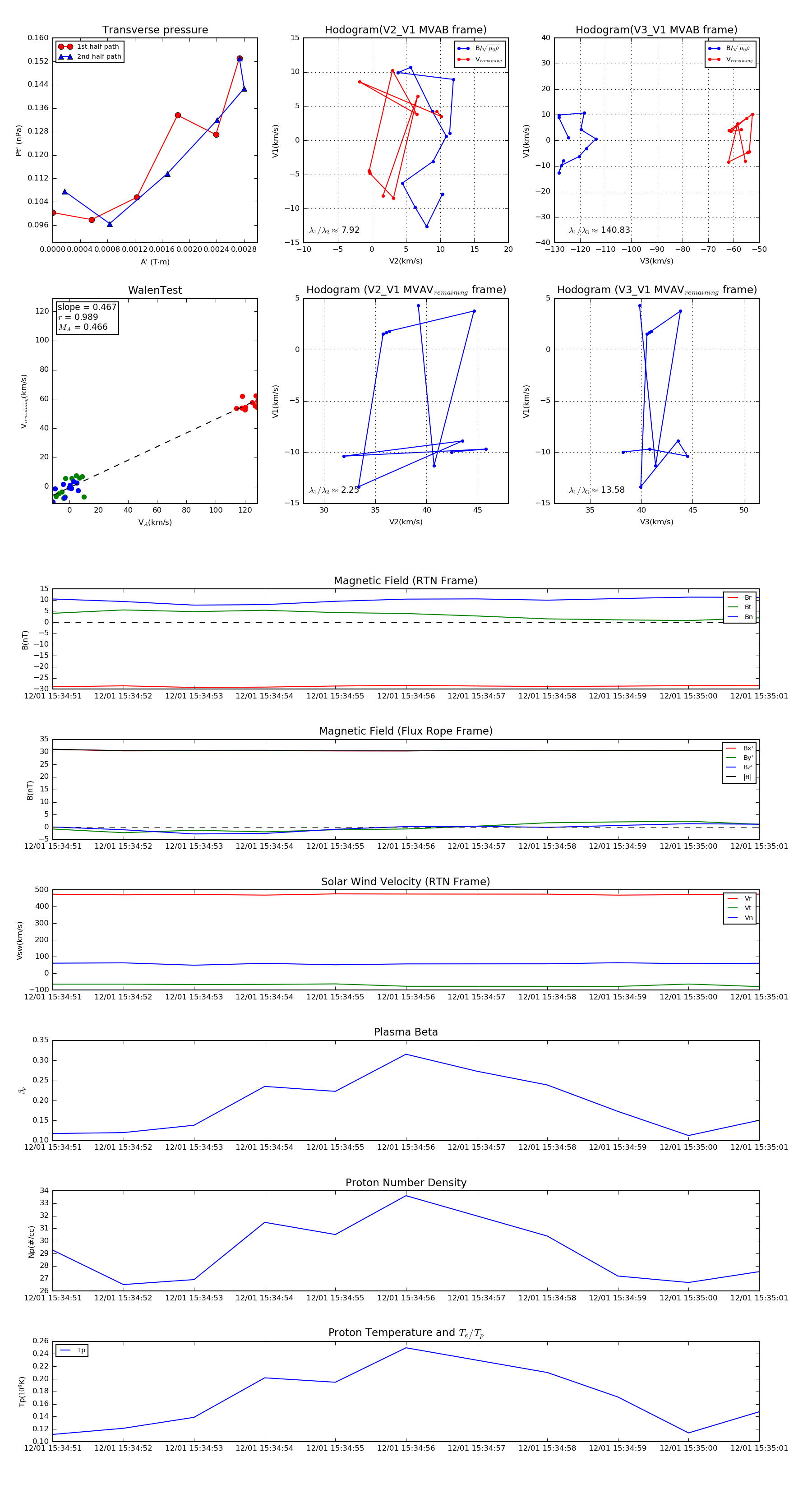Screen dimensions: 812x1489
Task: Click the Tp(10^6K) y-axis label
Action: (22, 1392)
